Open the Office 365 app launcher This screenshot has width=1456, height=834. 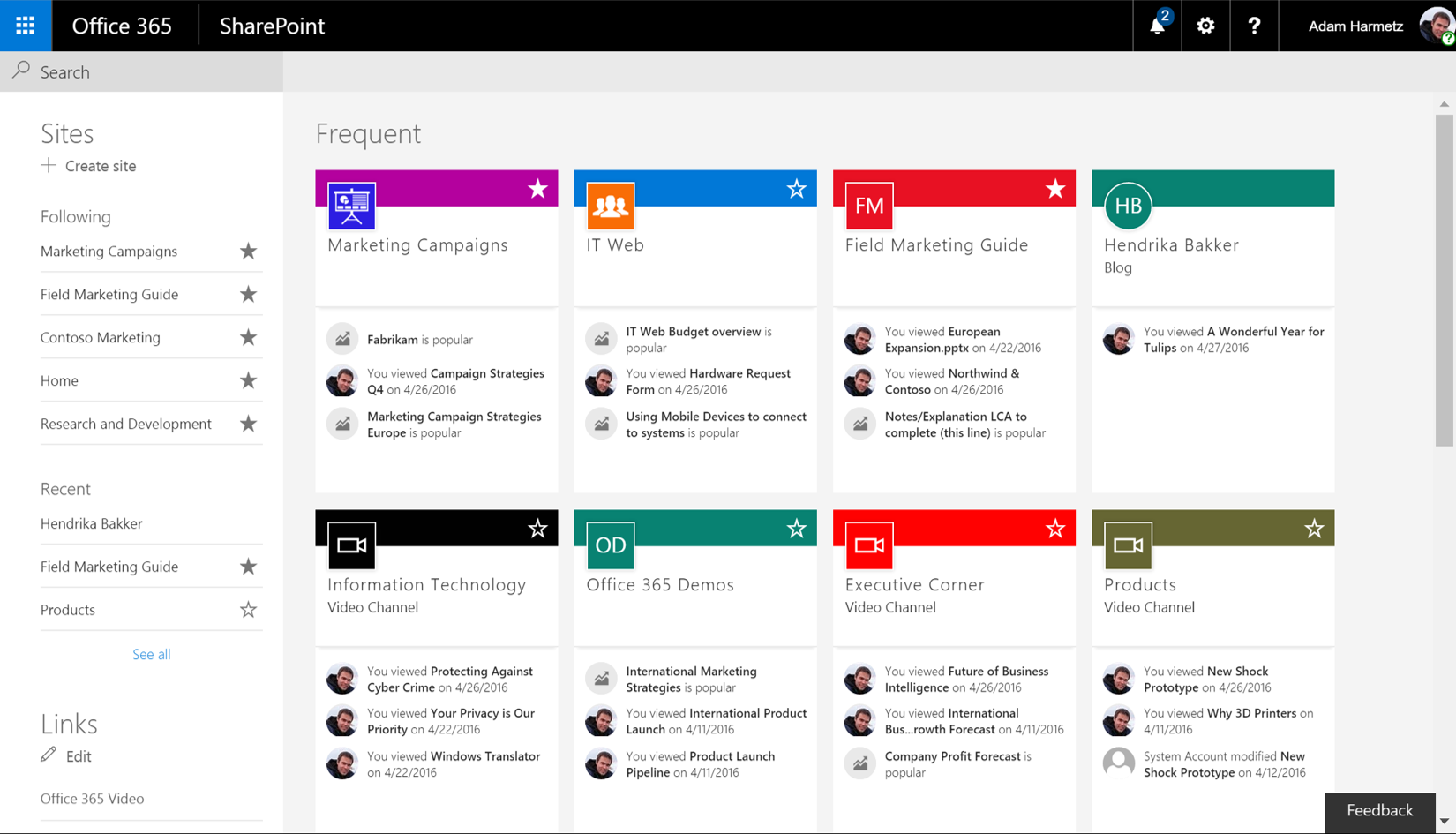(25, 25)
